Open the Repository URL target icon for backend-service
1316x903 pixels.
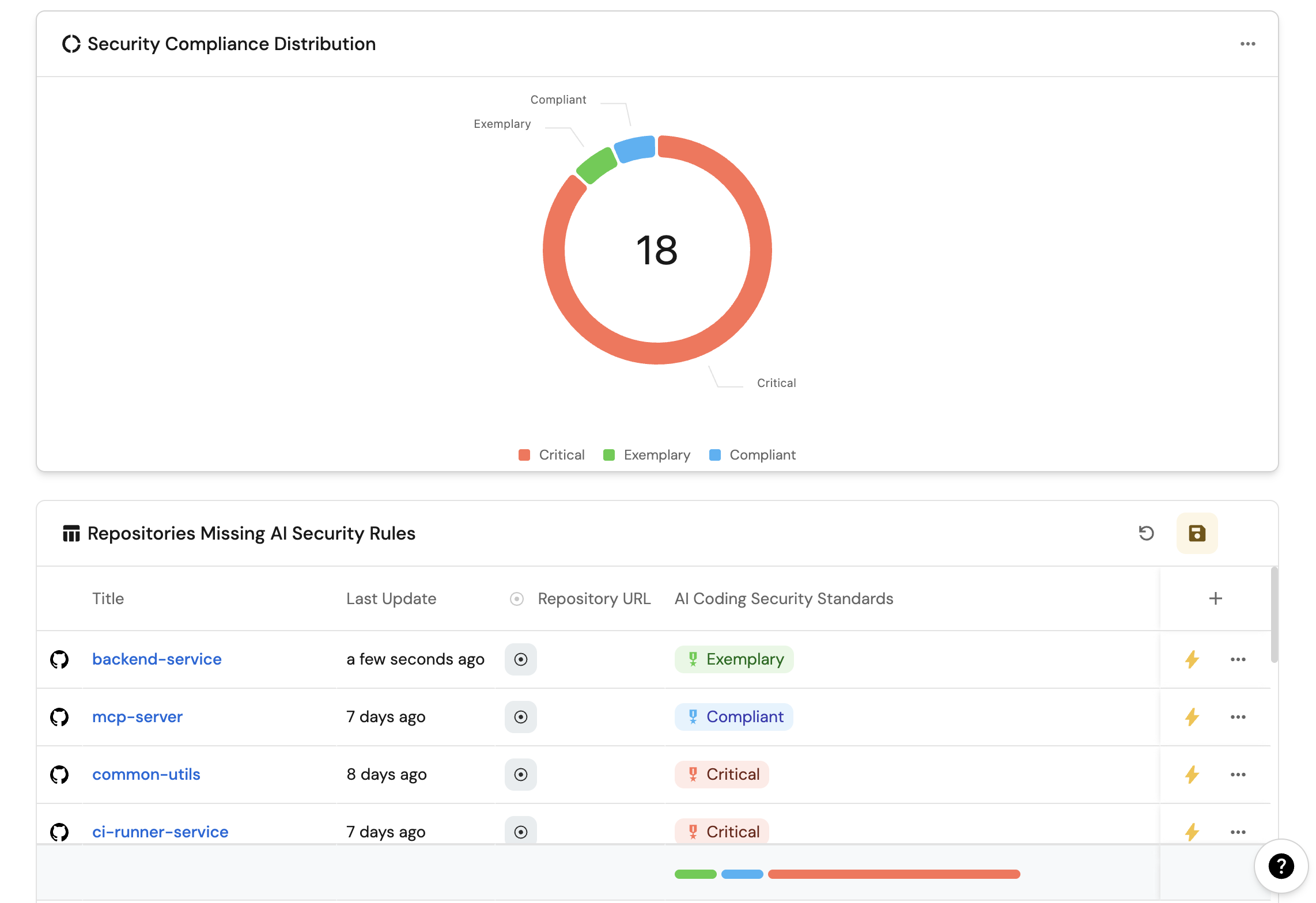520,659
